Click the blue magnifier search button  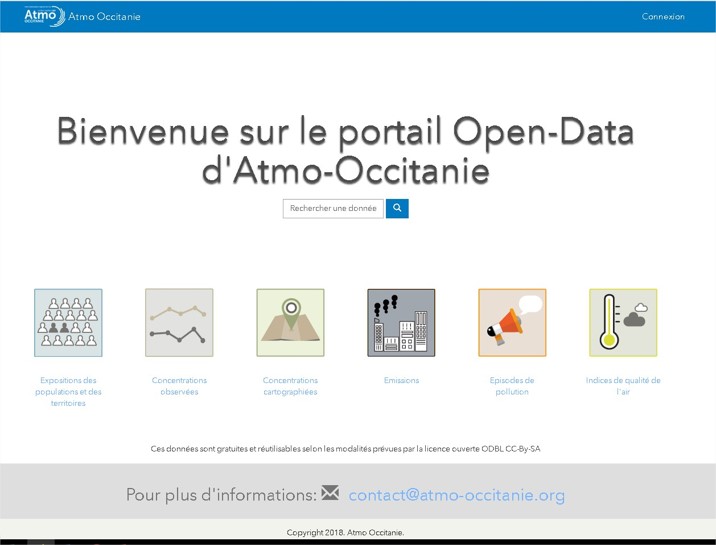397,209
